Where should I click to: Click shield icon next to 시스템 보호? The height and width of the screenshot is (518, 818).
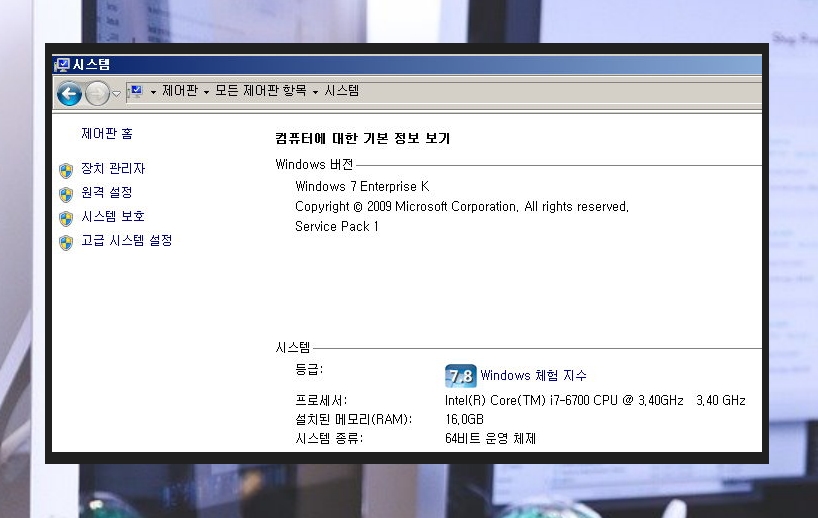(x=66, y=219)
